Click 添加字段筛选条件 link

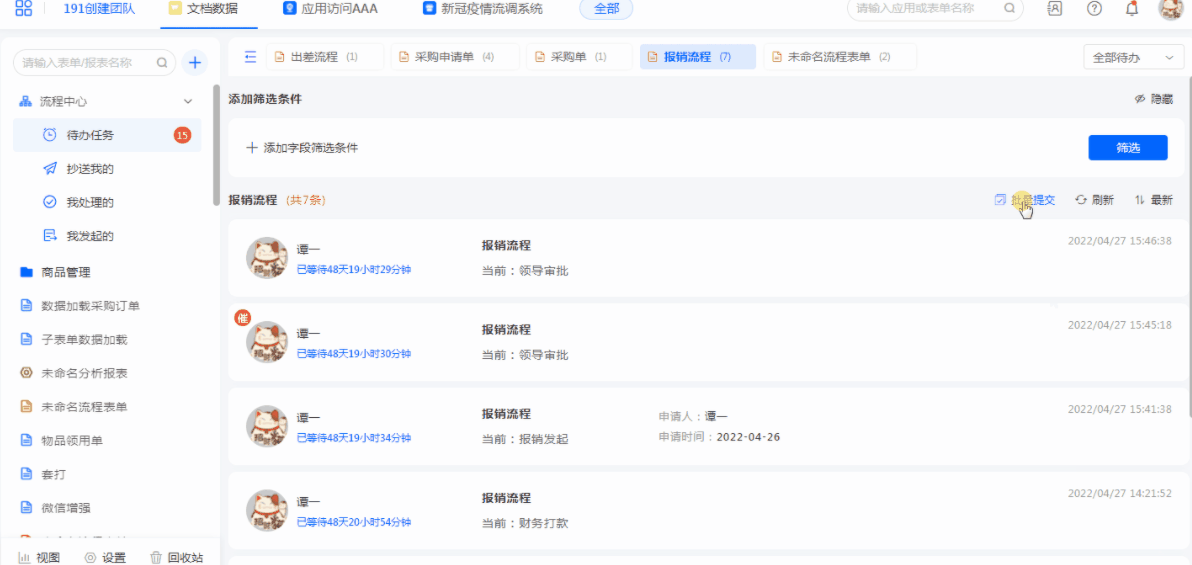coord(302,148)
